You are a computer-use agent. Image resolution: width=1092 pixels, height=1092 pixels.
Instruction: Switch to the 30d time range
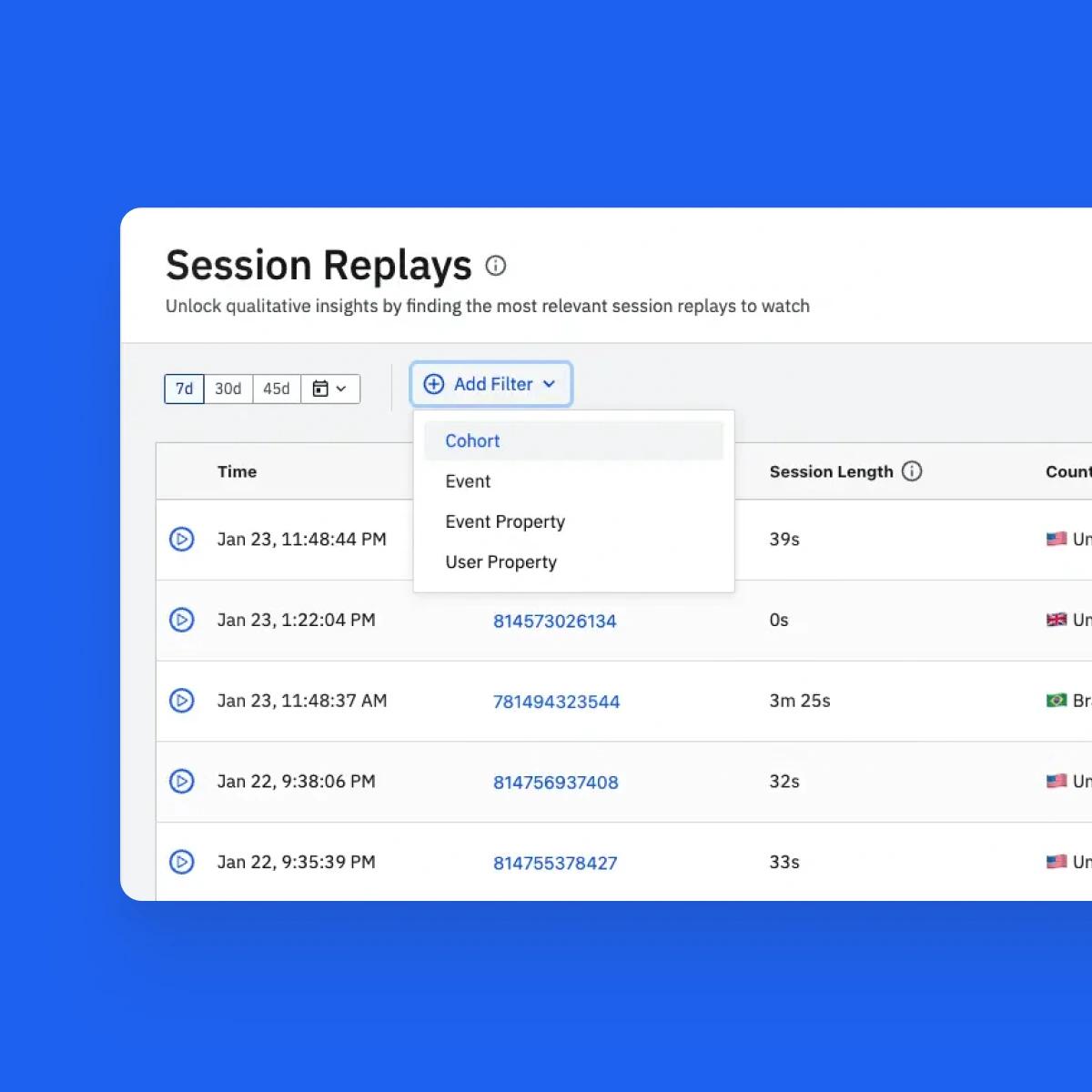click(x=227, y=389)
